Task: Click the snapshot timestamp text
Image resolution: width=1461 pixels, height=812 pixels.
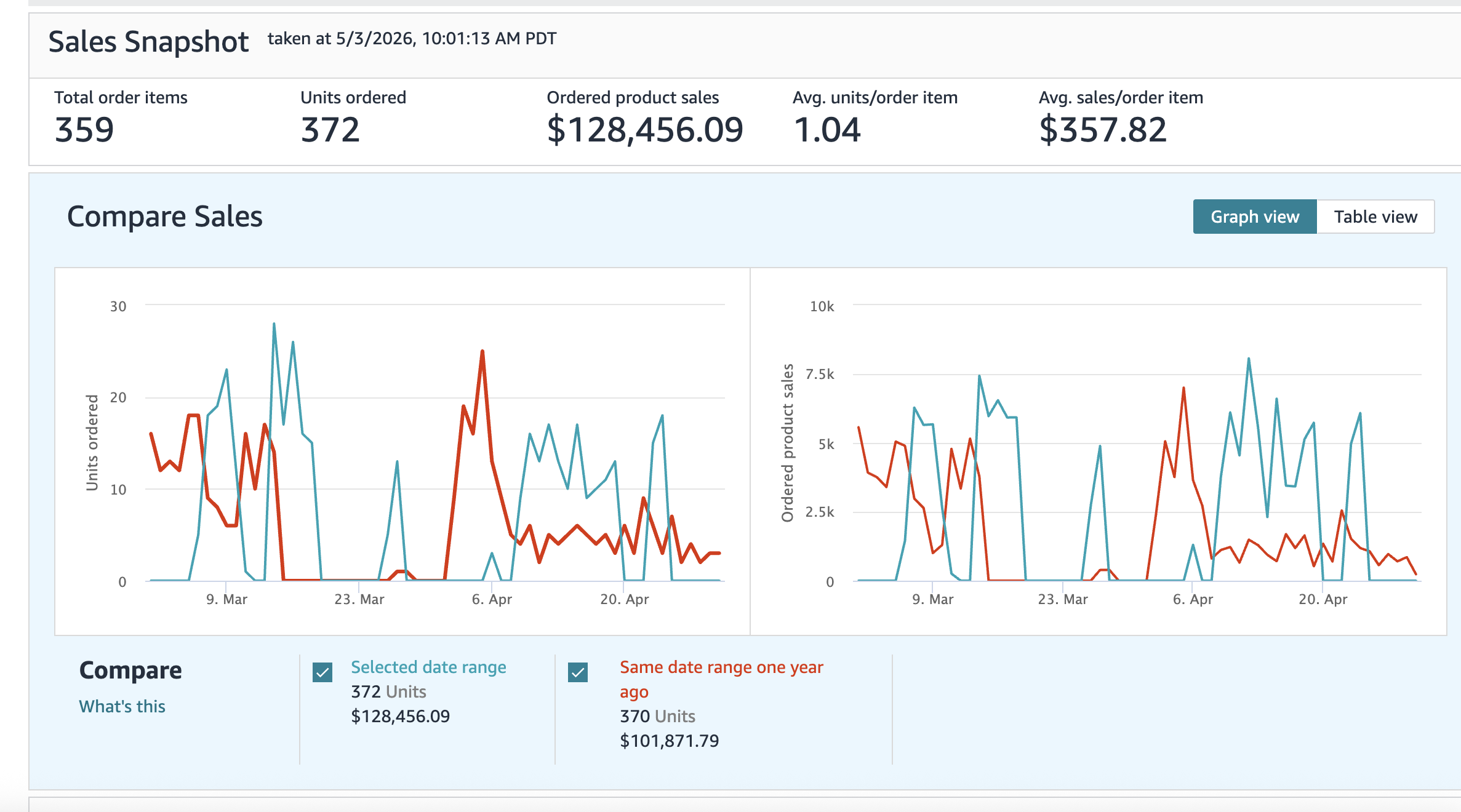Action: tap(412, 39)
